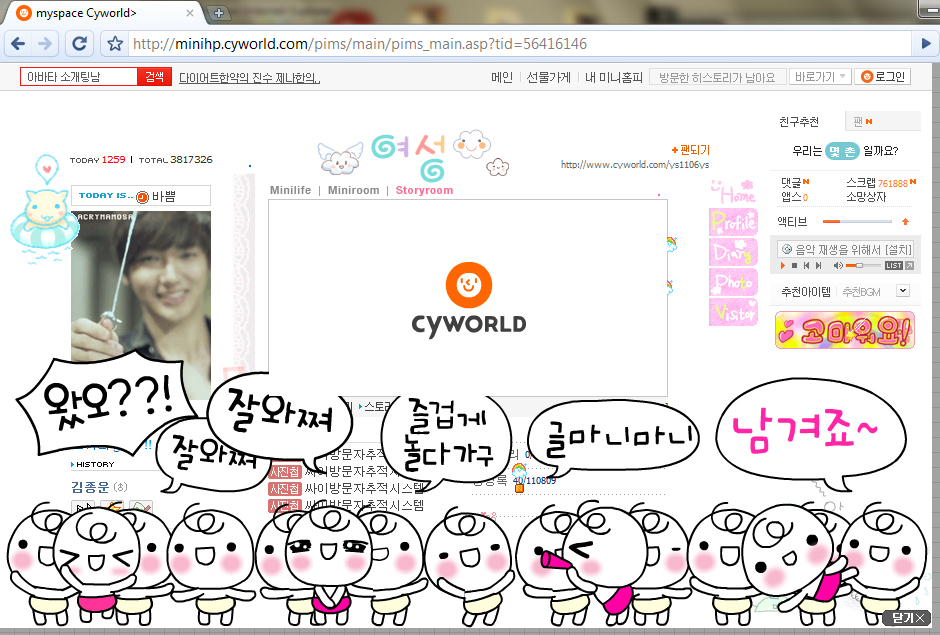The height and width of the screenshot is (635, 940).
Task: Select the 팬 tab
Action: coord(882,121)
